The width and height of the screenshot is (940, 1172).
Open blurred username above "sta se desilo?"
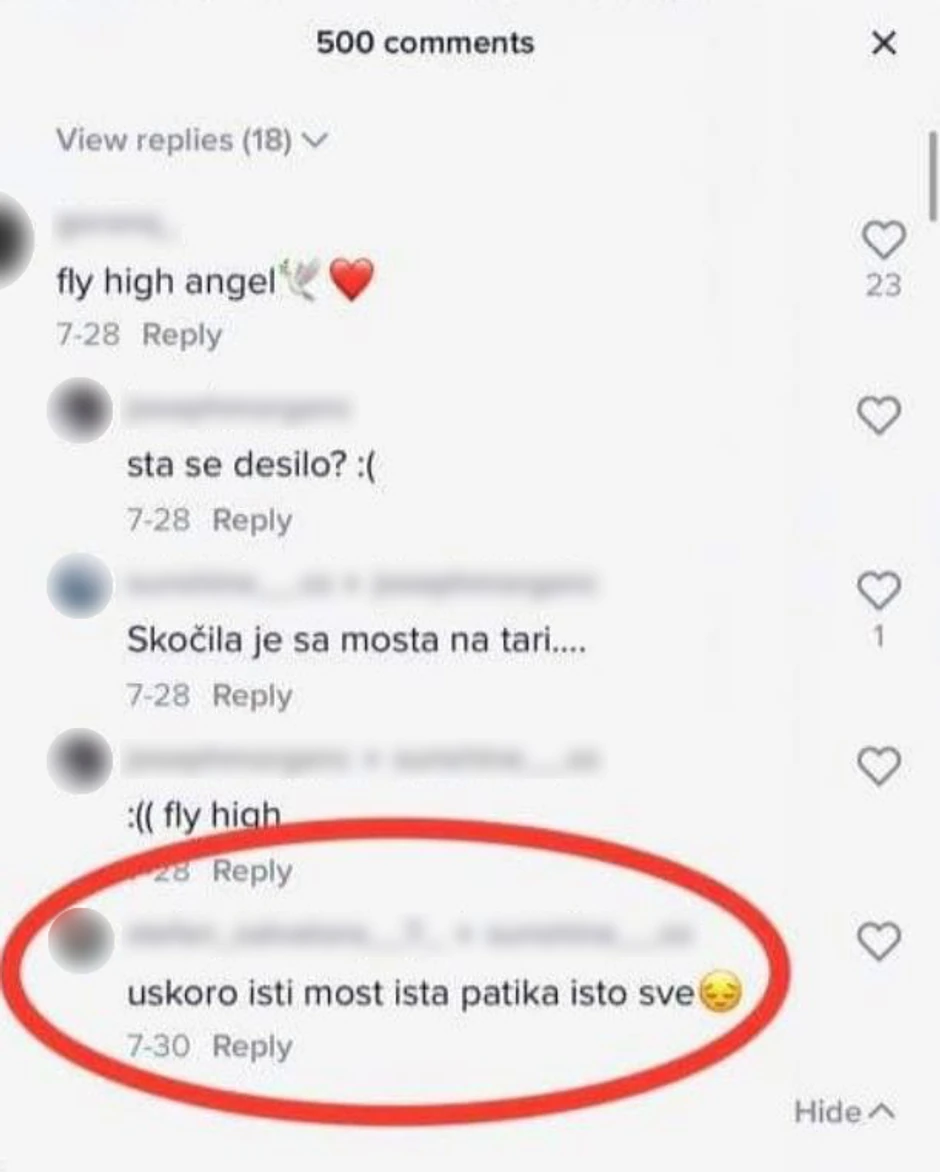pyautogui.click(x=238, y=409)
